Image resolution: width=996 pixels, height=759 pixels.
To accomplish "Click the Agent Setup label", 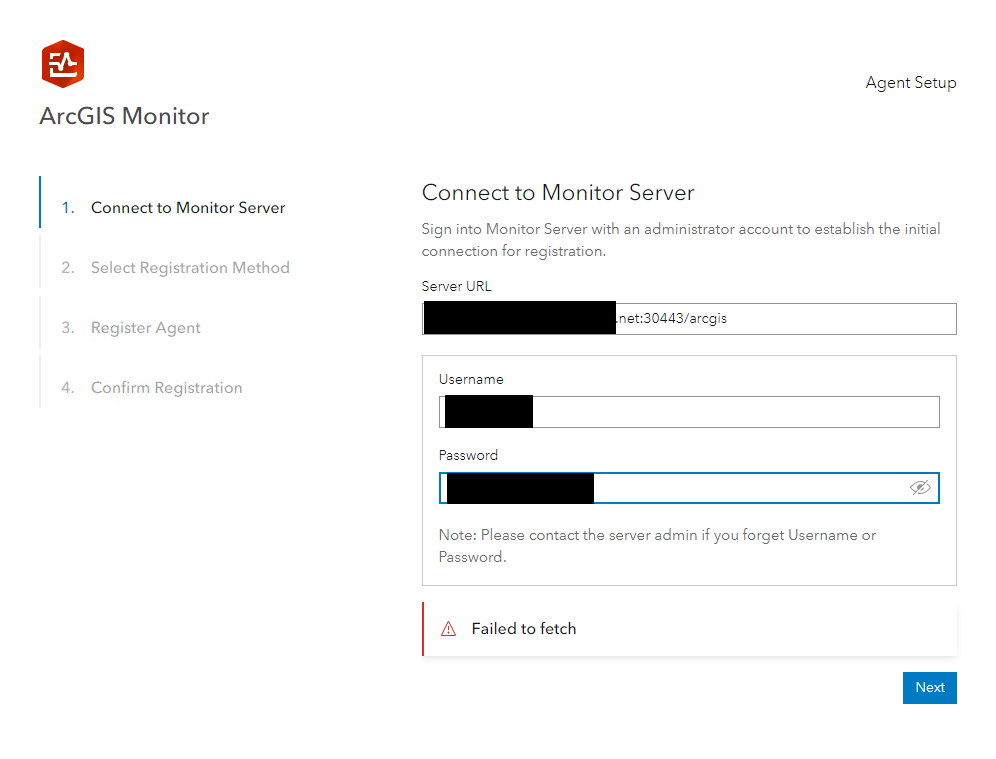I will [910, 83].
